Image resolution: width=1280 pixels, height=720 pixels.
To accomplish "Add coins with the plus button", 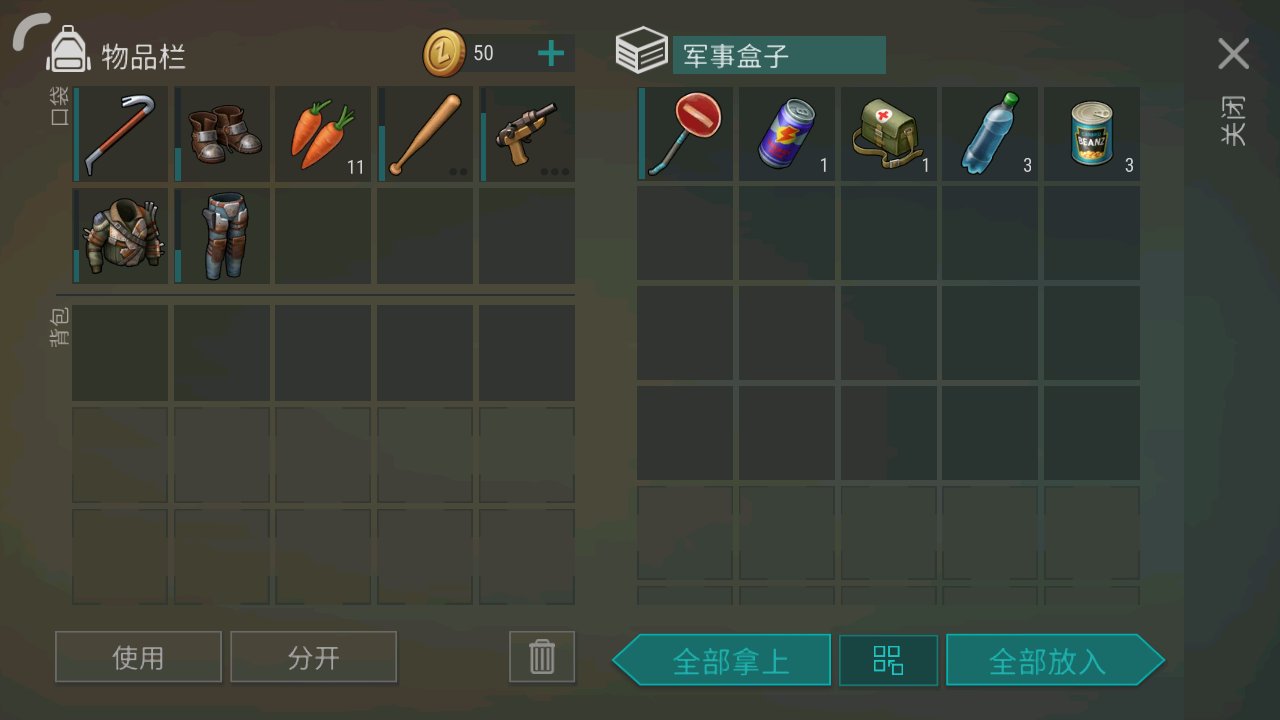I will point(551,53).
